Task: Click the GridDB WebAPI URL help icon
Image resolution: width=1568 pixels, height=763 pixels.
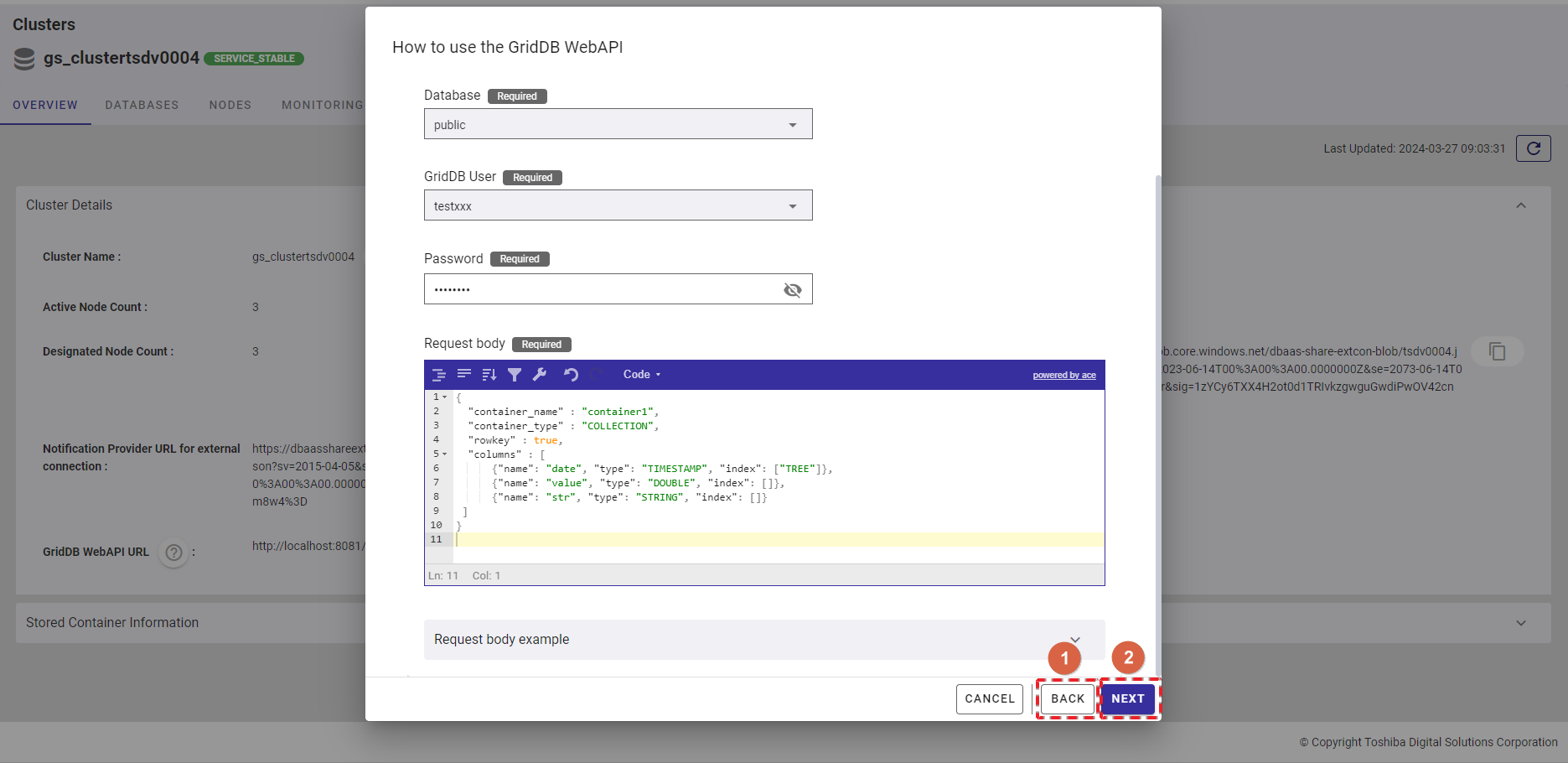Action: tap(173, 553)
